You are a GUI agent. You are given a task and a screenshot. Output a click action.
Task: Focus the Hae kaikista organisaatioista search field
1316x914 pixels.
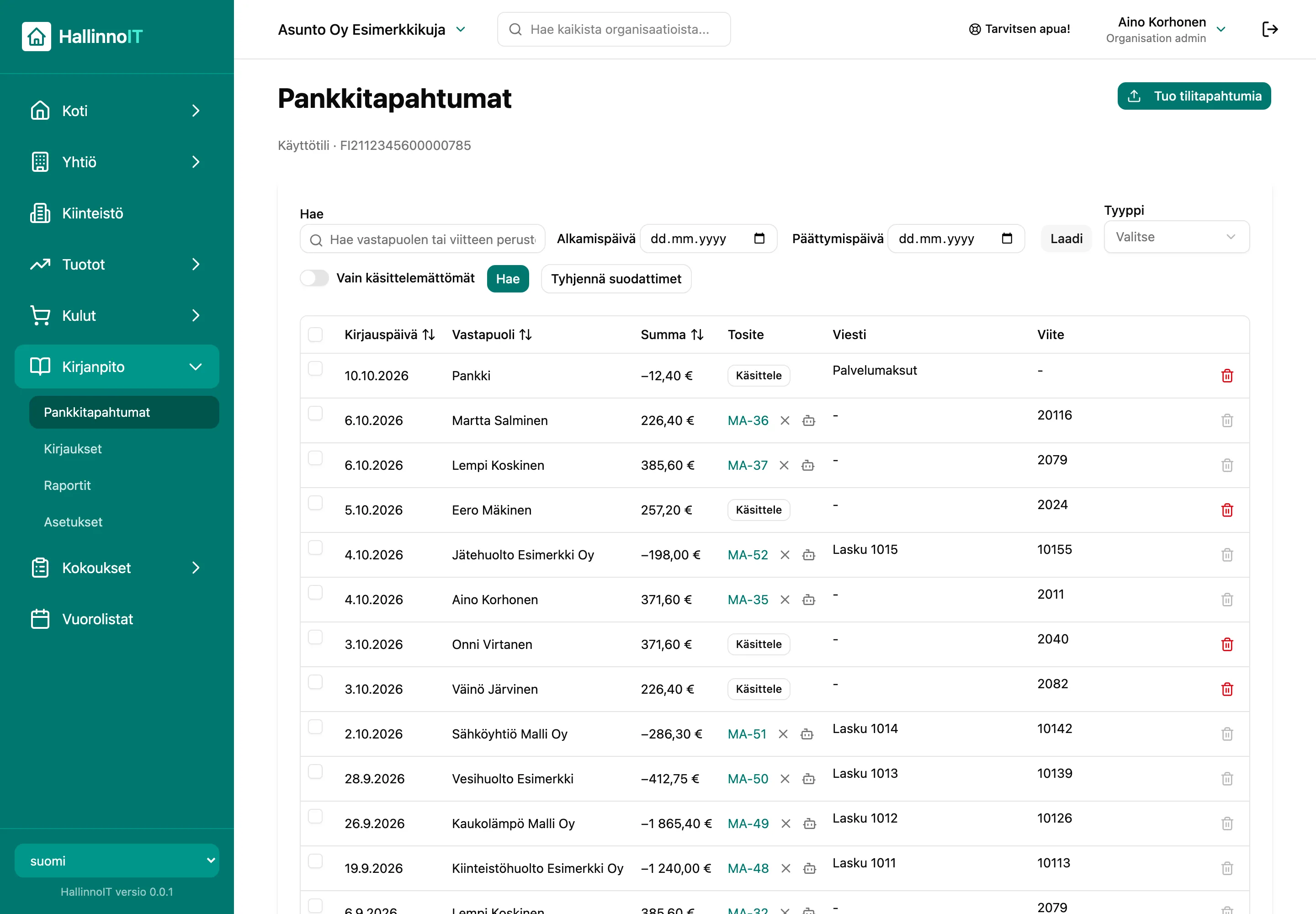[x=613, y=29]
